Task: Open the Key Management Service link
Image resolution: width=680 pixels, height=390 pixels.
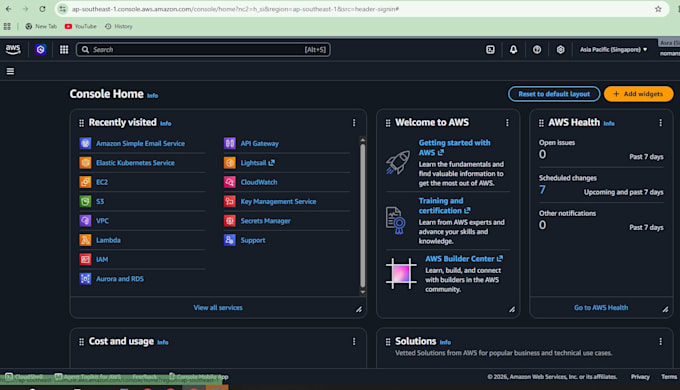Action: click(x=278, y=201)
